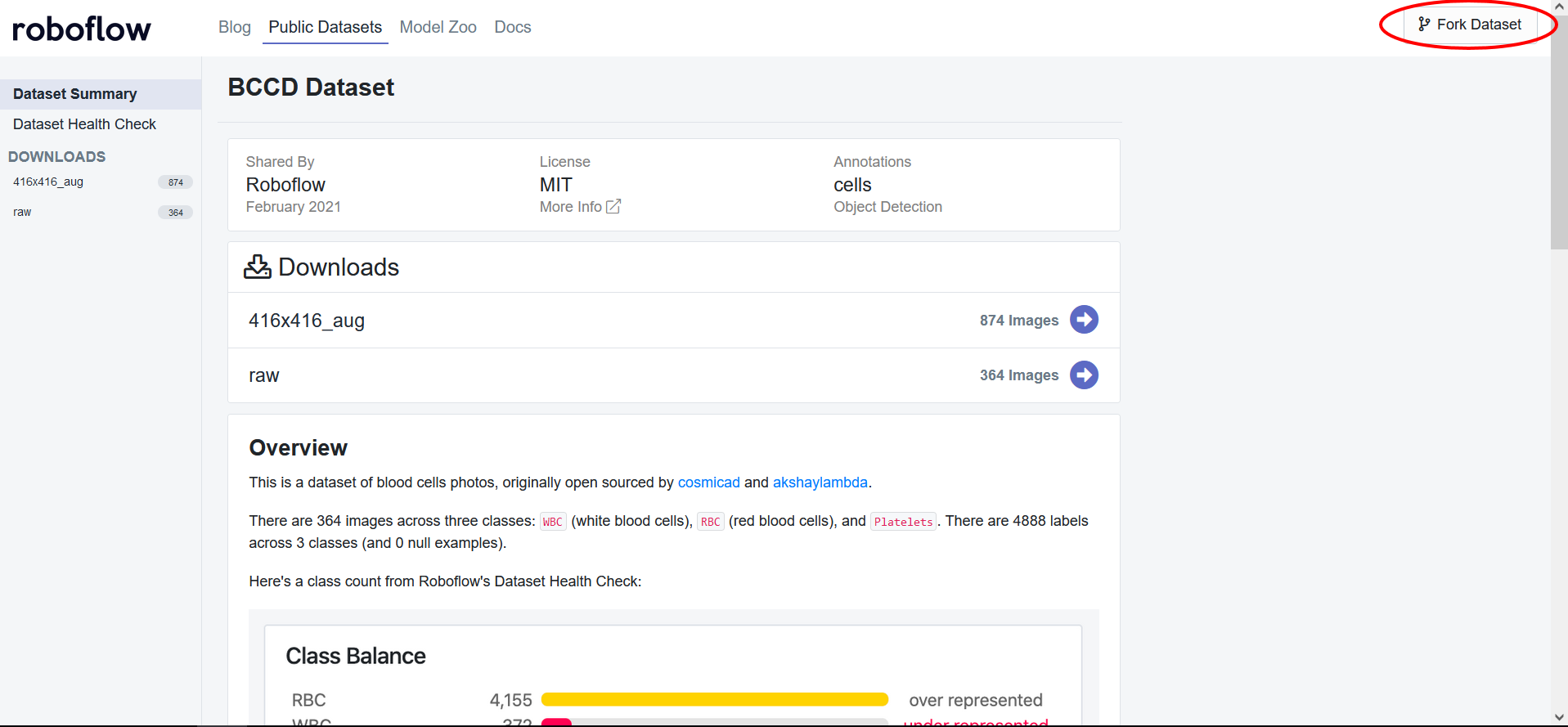Viewport: 1568px width, 727px height.
Task: Click the More Info license link
Action: pos(580,207)
